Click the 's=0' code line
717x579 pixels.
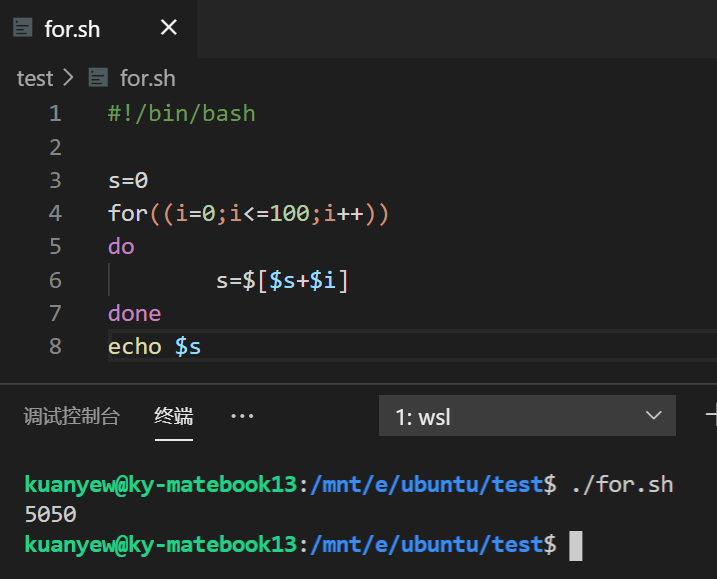pyautogui.click(x=128, y=180)
